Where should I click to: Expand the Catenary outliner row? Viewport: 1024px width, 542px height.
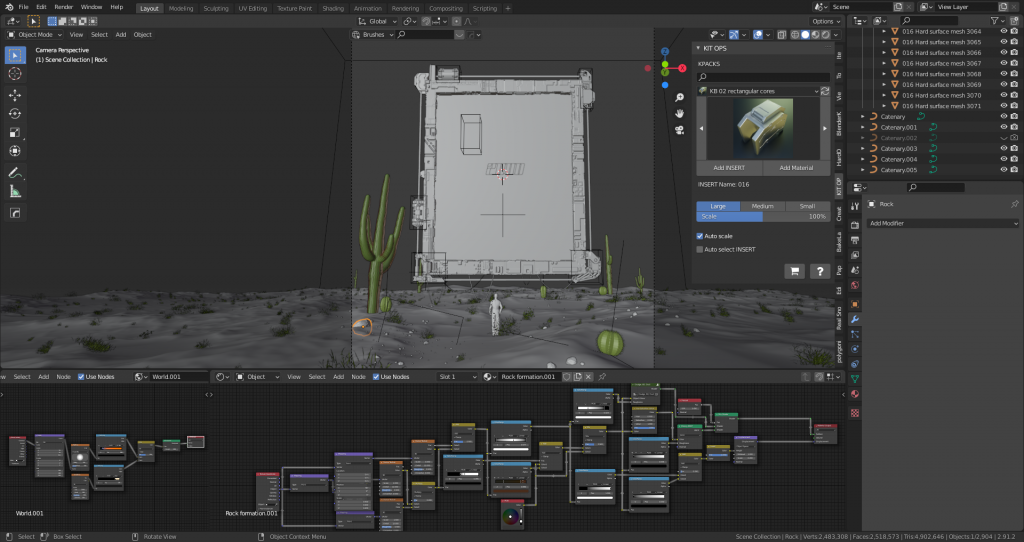863,117
